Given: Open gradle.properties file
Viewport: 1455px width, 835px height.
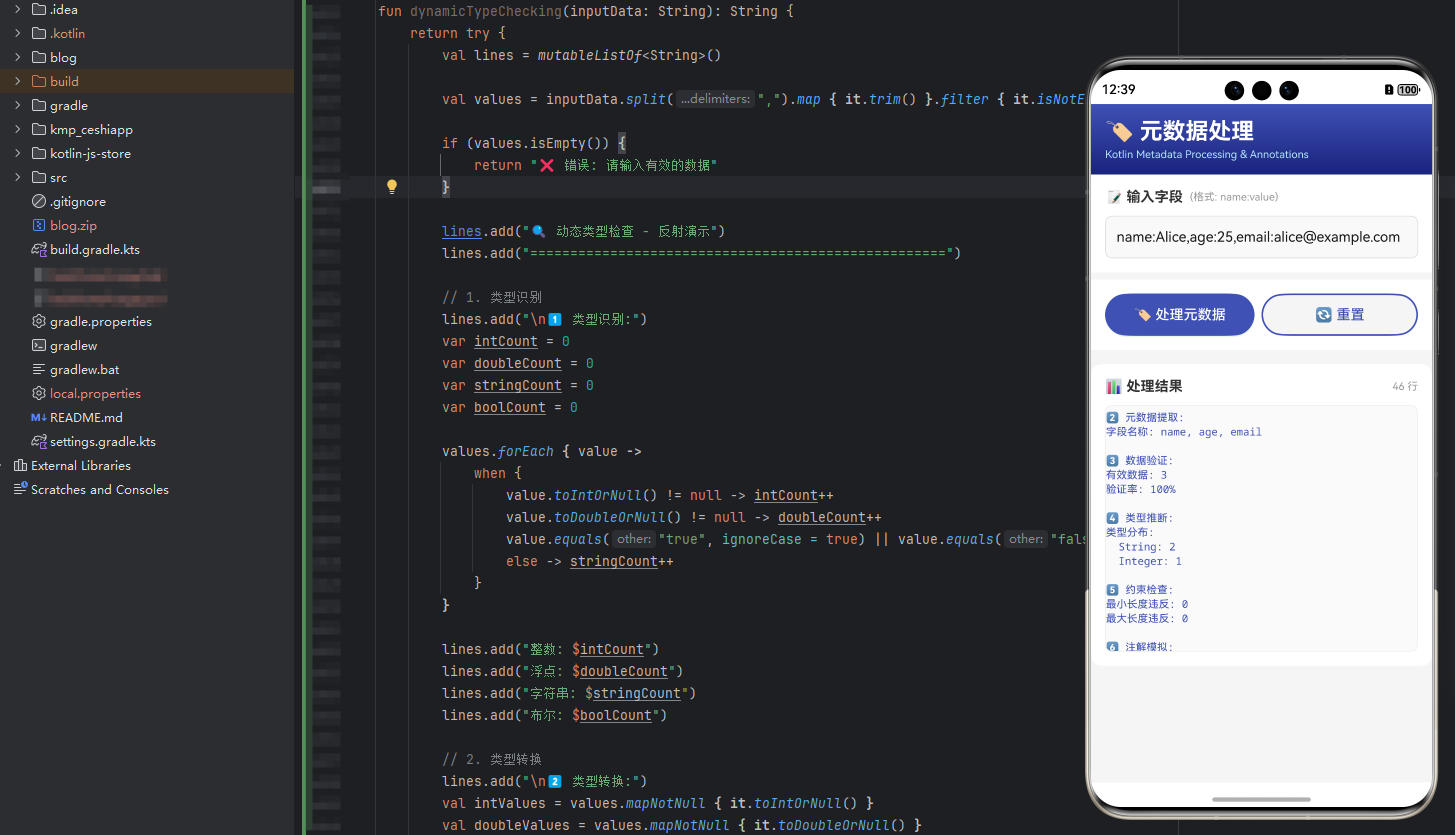Looking at the screenshot, I should 101,321.
